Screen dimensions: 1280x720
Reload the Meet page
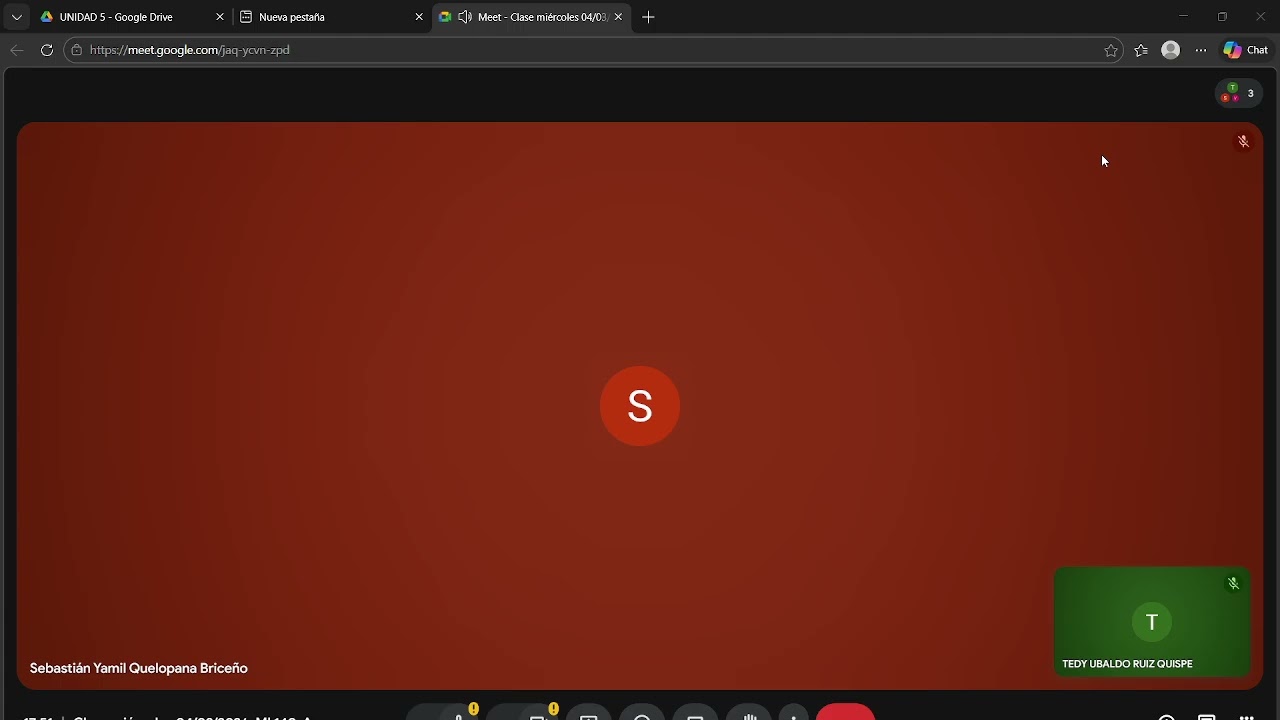click(47, 50)
